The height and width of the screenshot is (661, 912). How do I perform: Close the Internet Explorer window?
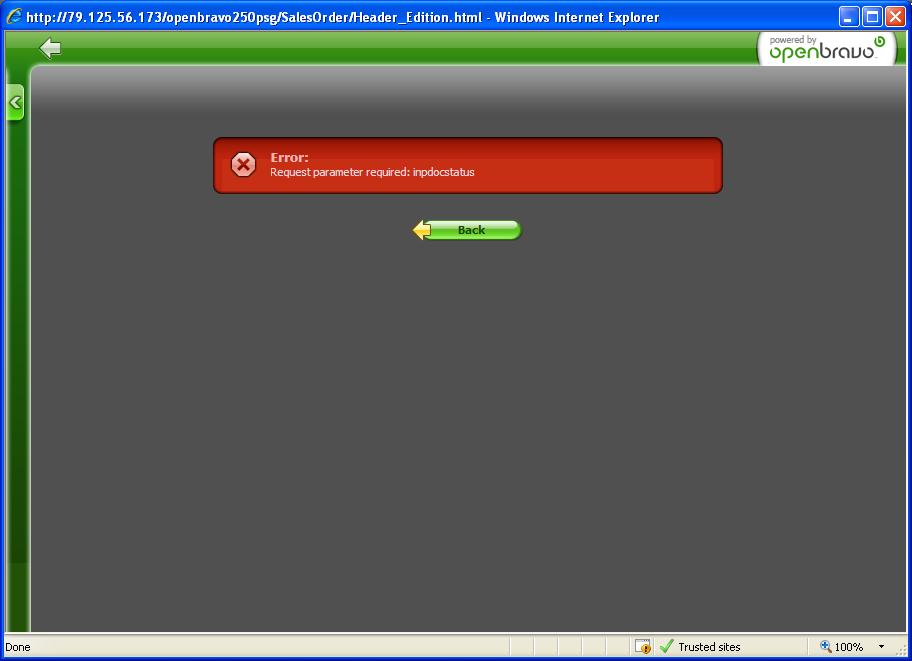coord(895,17)
